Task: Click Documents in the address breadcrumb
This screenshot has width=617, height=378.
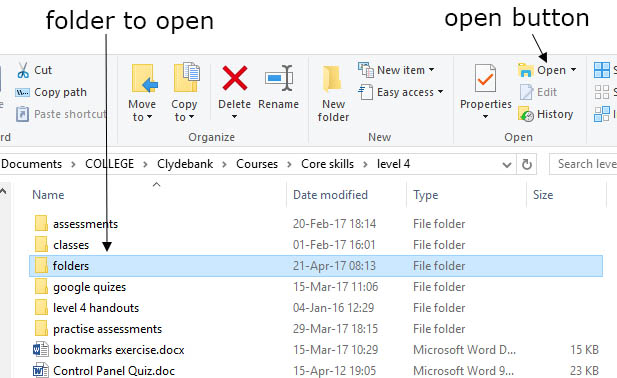Action: tap(31, 164)
